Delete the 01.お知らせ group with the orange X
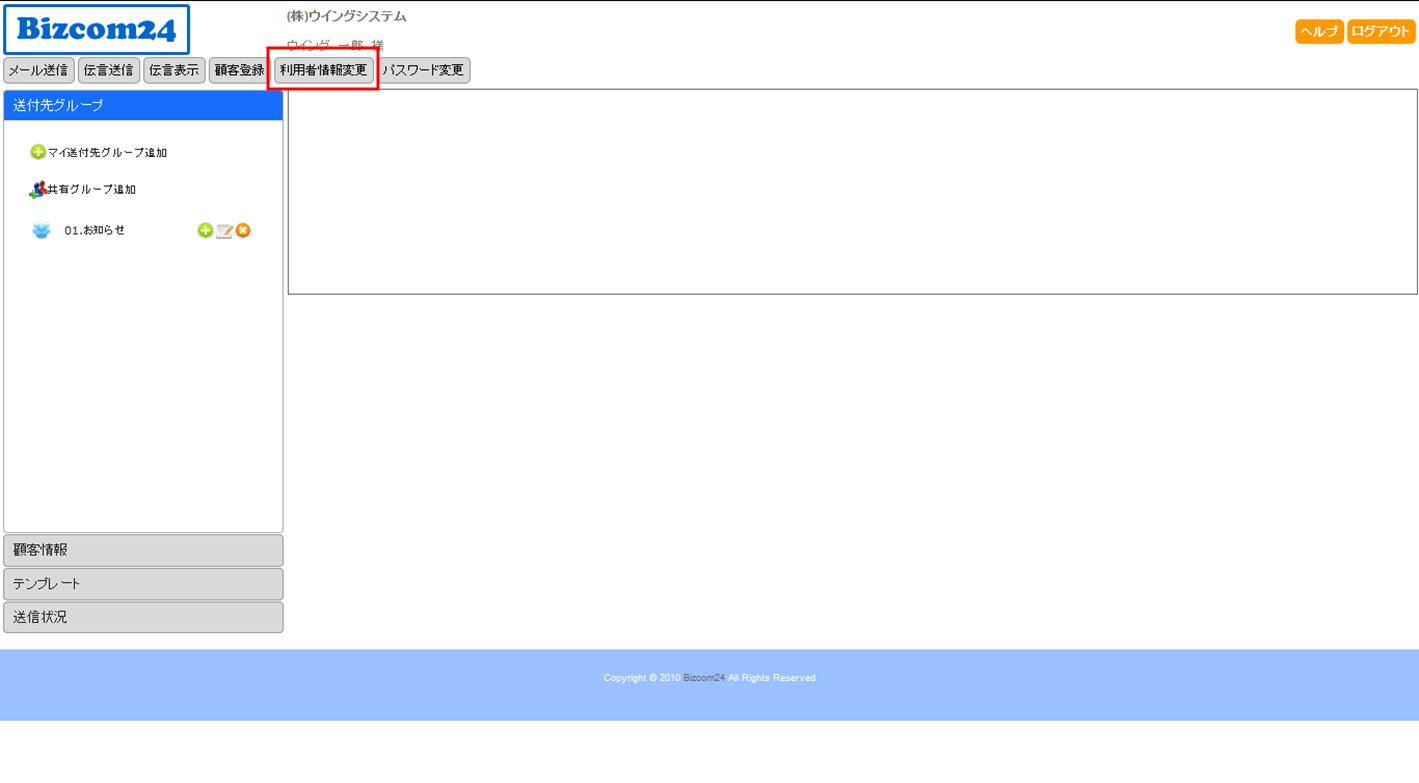Image resolution: width=1419 pixels, height=783 pixels. tap(243, 231)
